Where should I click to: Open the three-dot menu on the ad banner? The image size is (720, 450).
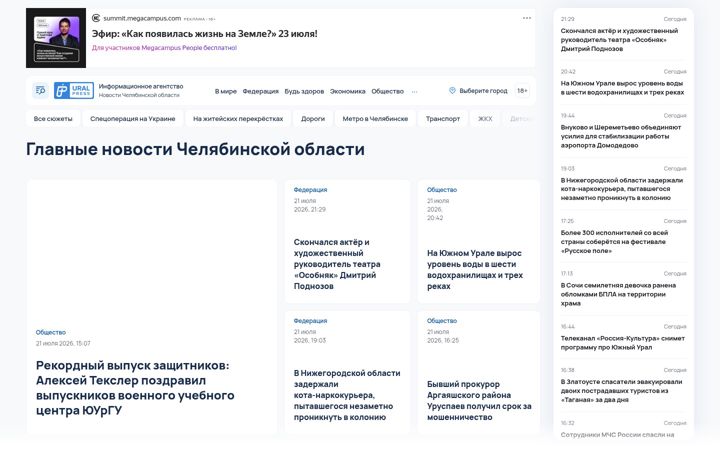(527, 18)
